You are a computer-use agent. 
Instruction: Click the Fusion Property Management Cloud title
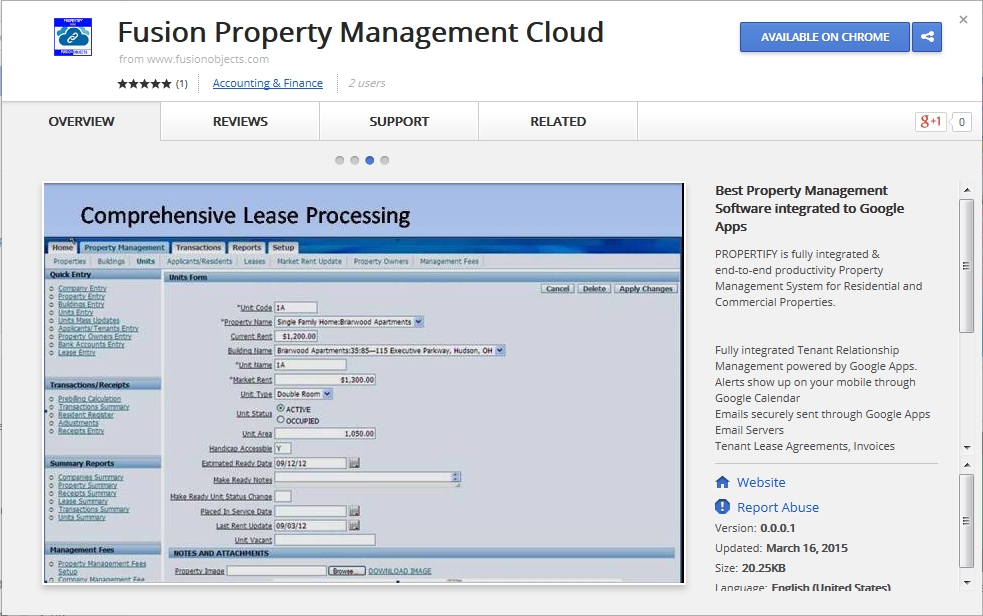[360, 33]
